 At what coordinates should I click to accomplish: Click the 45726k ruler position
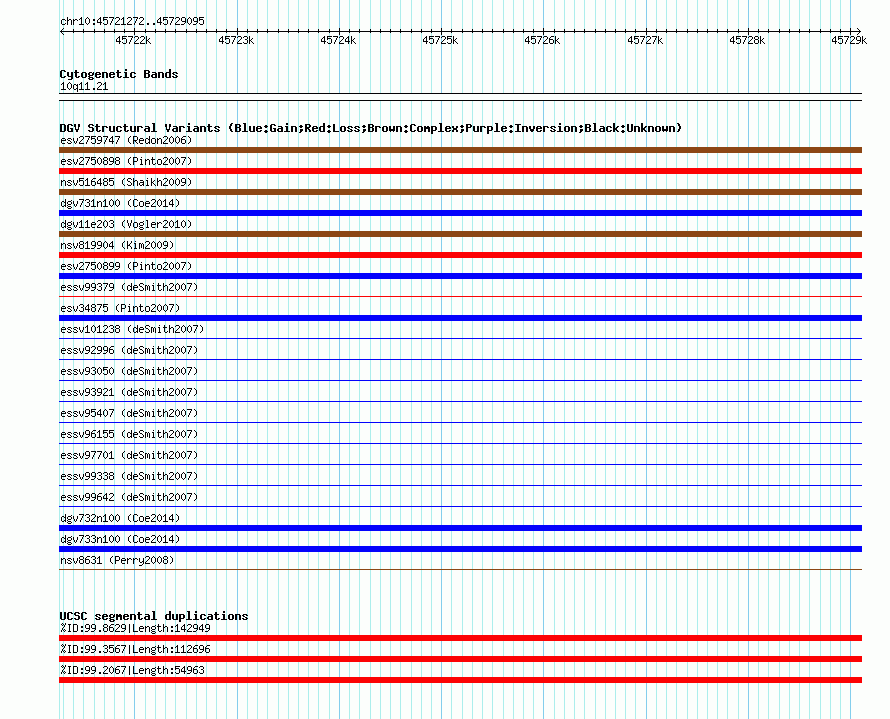pos(542,40)
